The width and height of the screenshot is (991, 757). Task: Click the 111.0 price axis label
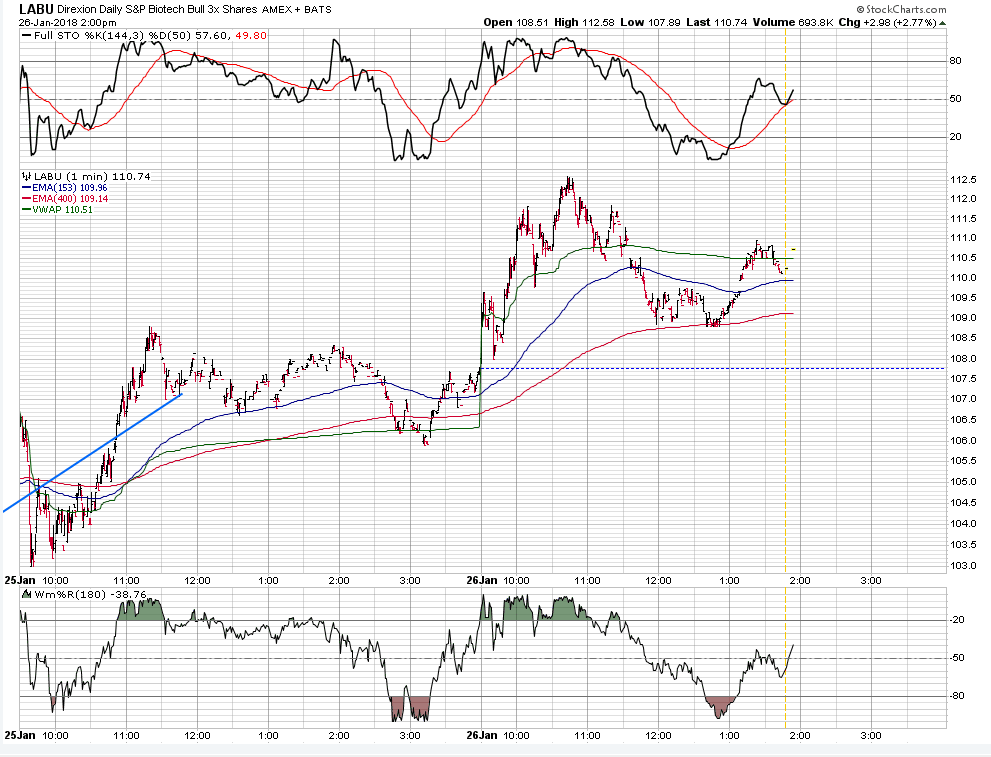pyautogui.click(x=963, y=238)
